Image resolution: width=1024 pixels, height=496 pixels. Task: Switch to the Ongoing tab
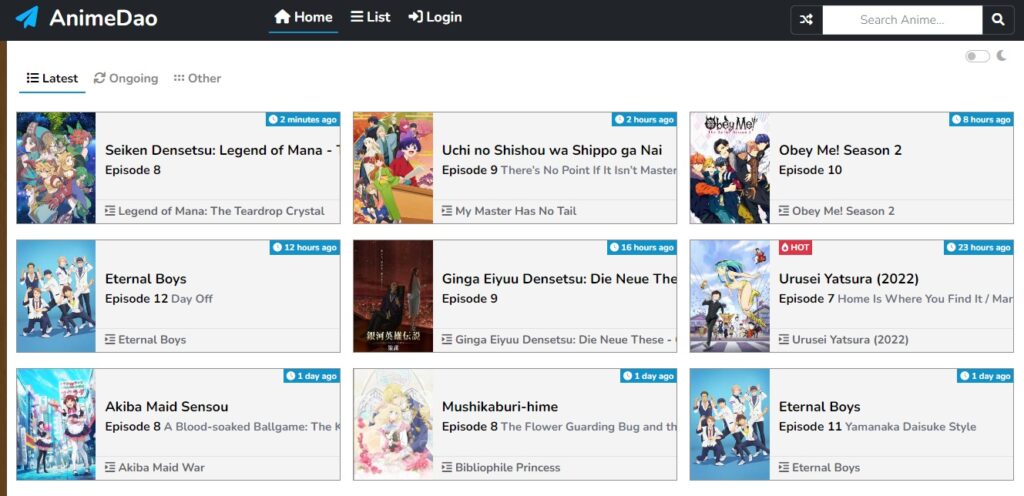126,78
